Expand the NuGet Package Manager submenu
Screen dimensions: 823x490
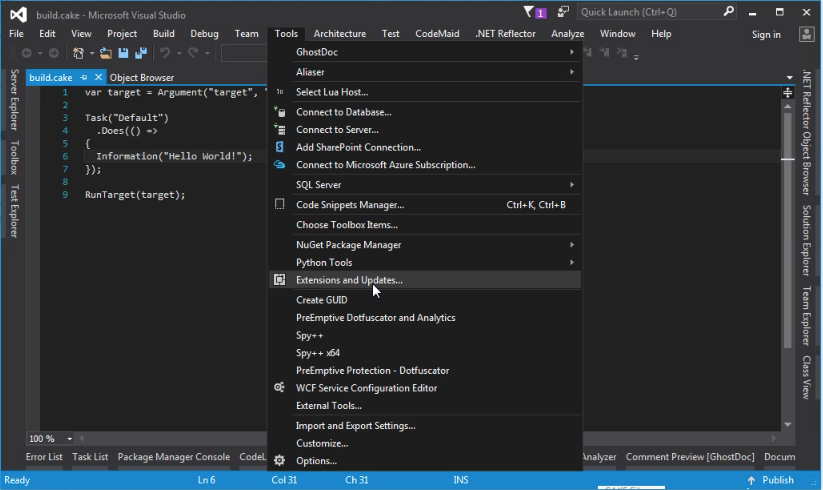point(572,244)
